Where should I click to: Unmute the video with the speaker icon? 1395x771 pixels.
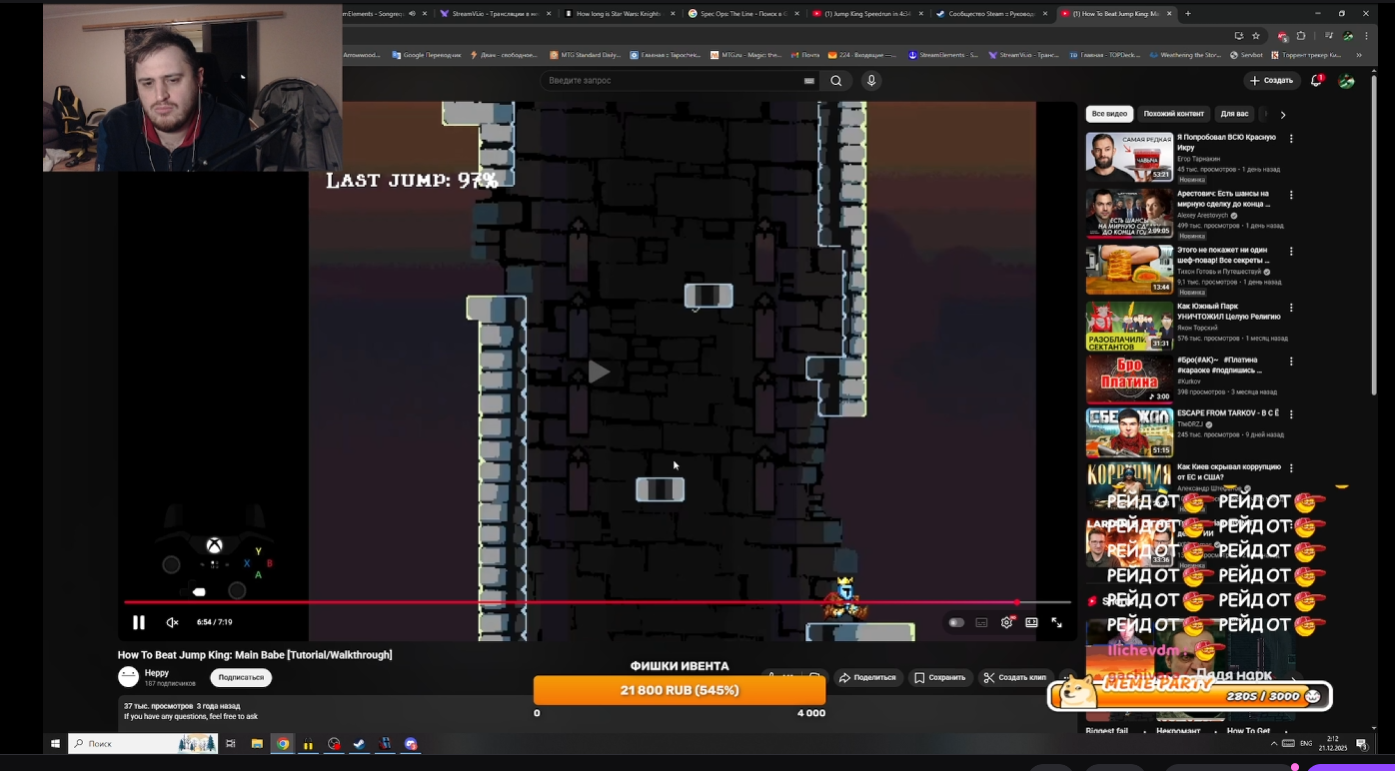[172, 622]
